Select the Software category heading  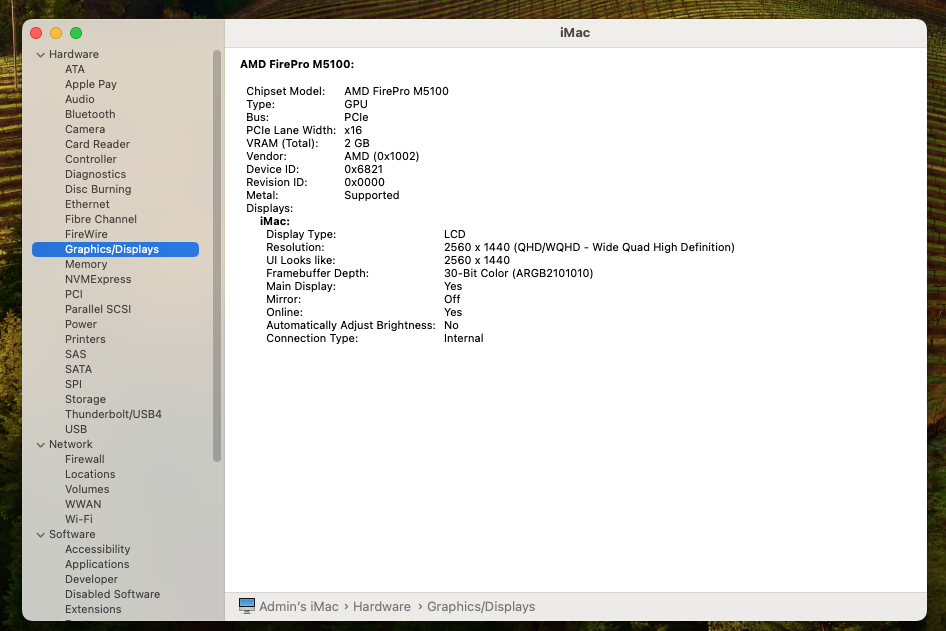(72, 534)
